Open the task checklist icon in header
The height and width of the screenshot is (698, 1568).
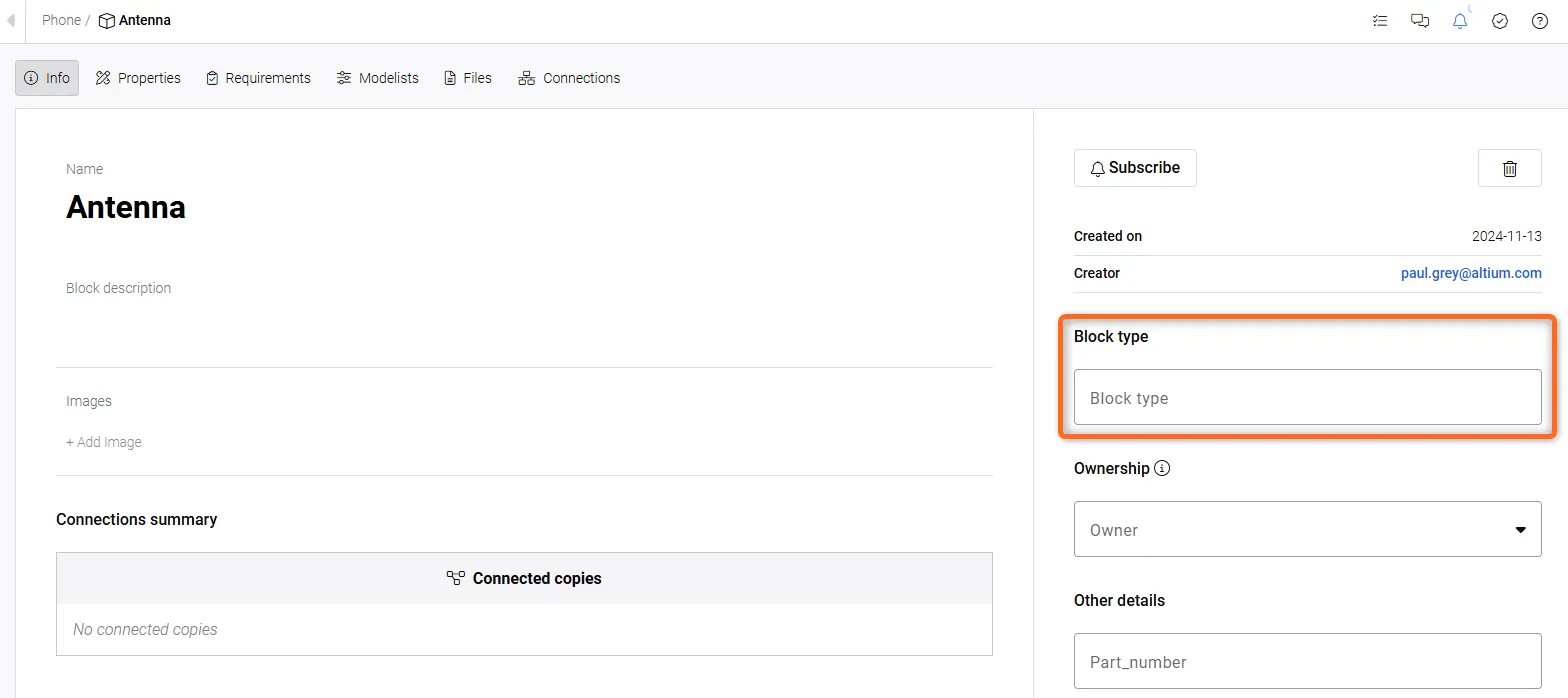click(x=1380, y=21)
